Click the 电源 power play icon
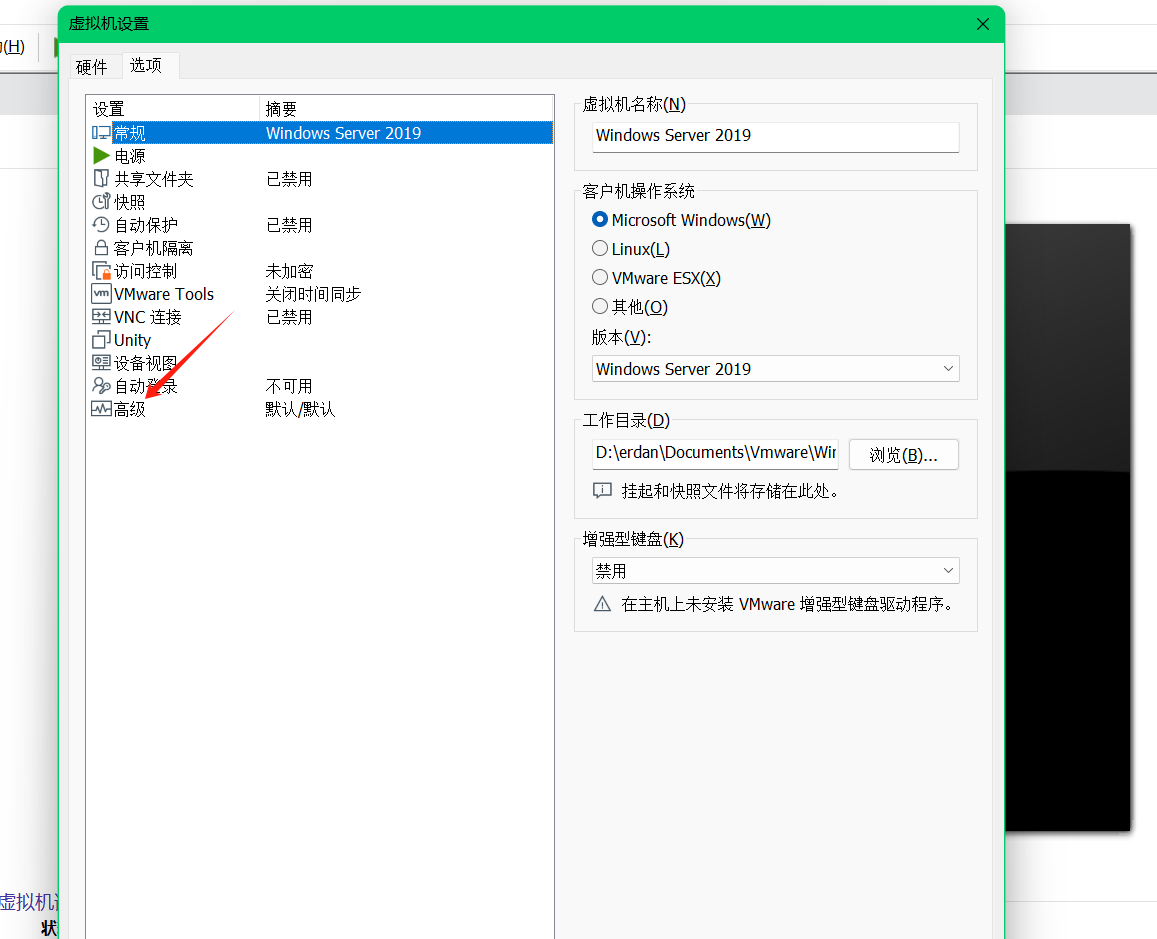This screenshot has width=1157, height=939. [101, 156]
